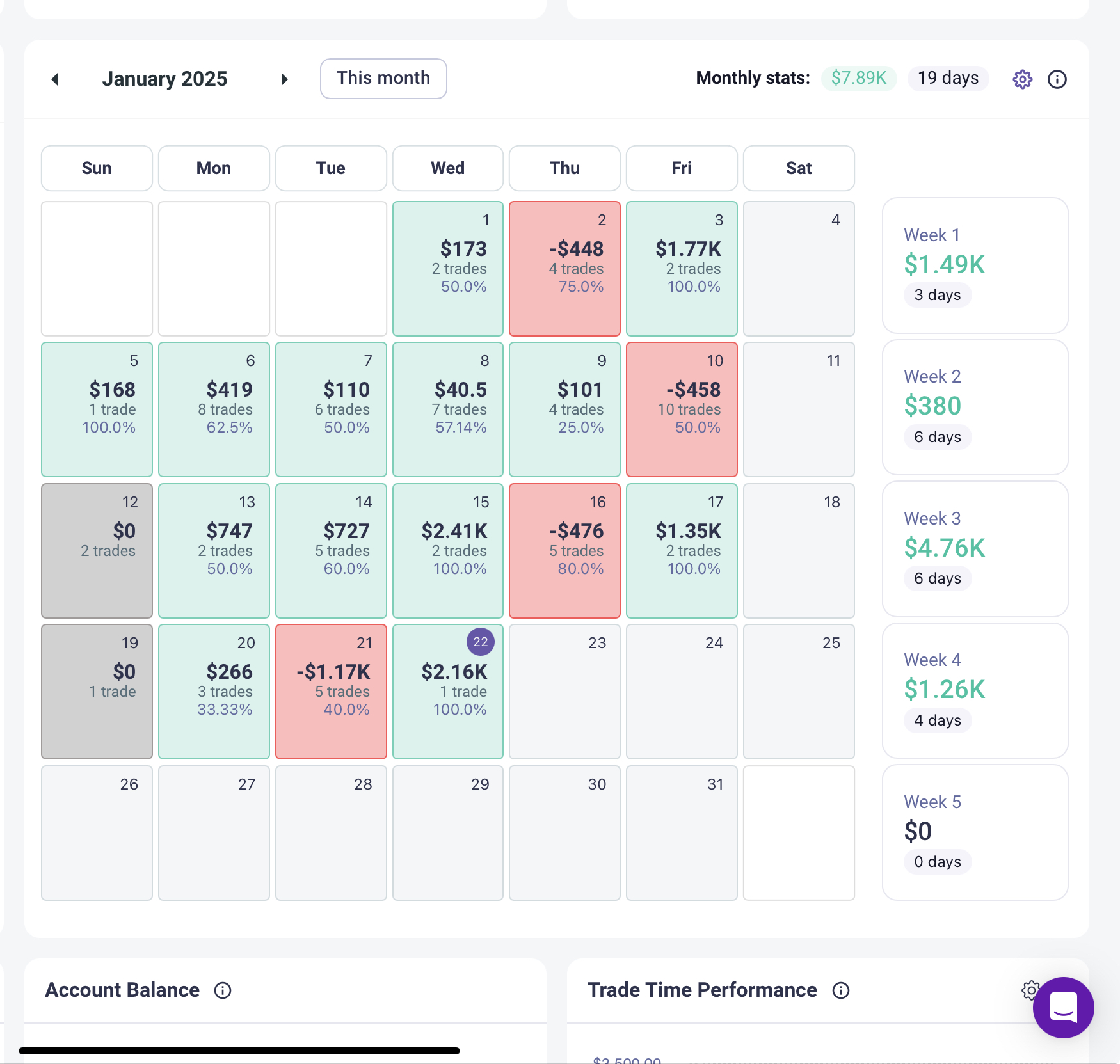Viewport: 1120px width, 1064px height.
Task: Click the 19 days monthly badge
Action: point(948,78)
